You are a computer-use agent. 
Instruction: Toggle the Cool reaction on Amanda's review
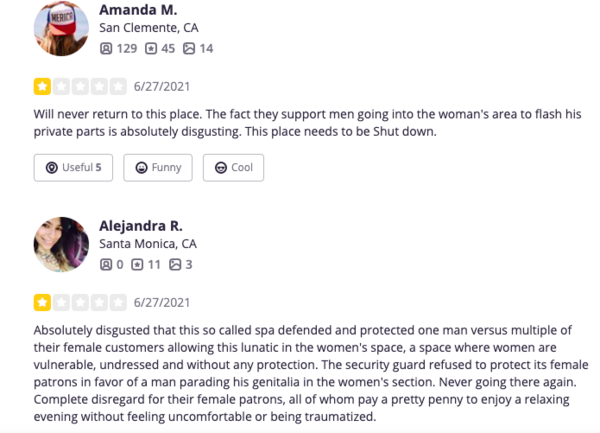point(233,167)
